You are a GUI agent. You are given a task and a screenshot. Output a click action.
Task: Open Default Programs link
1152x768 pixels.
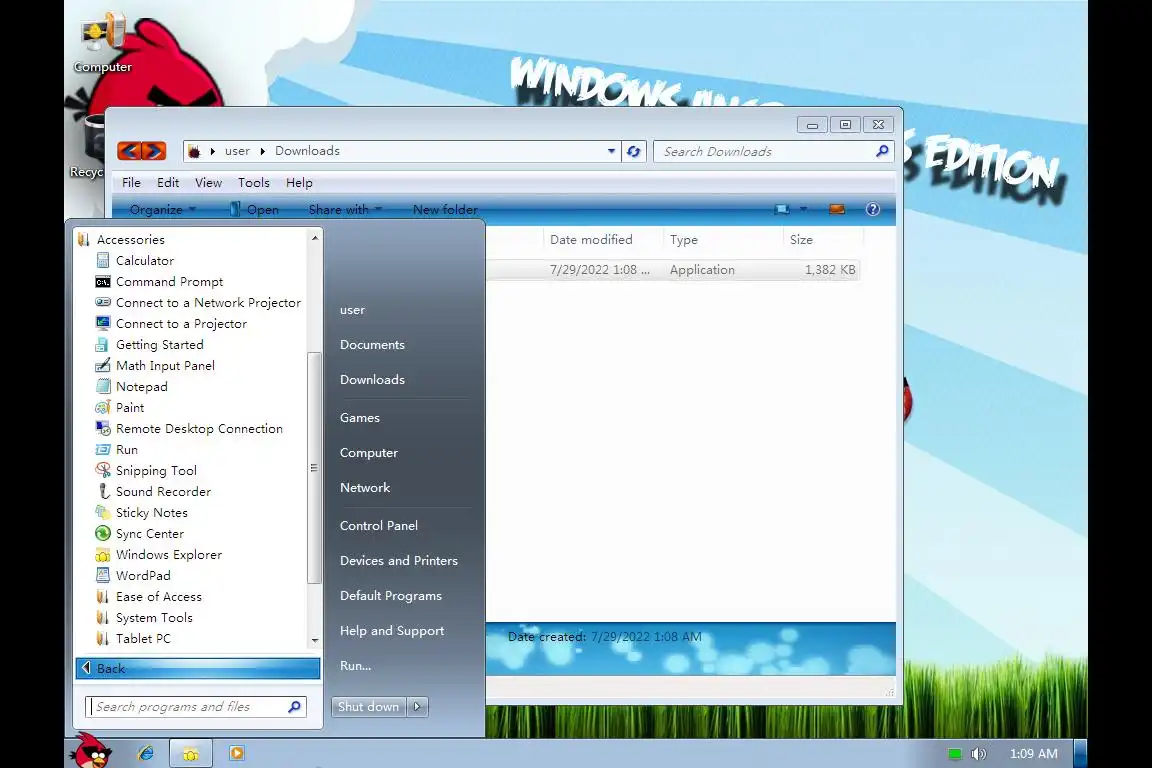390,595
